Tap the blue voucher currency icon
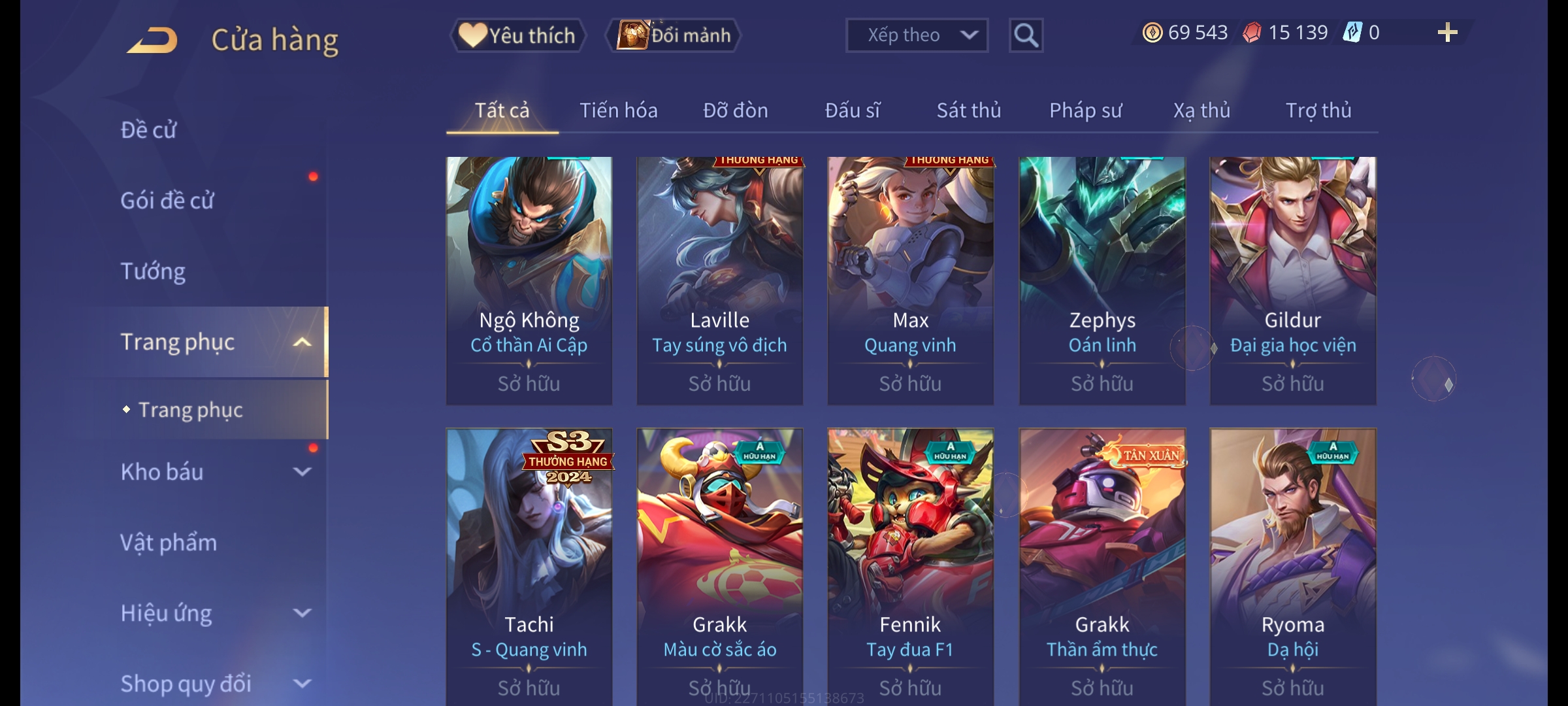 [x=1352, y=33]
